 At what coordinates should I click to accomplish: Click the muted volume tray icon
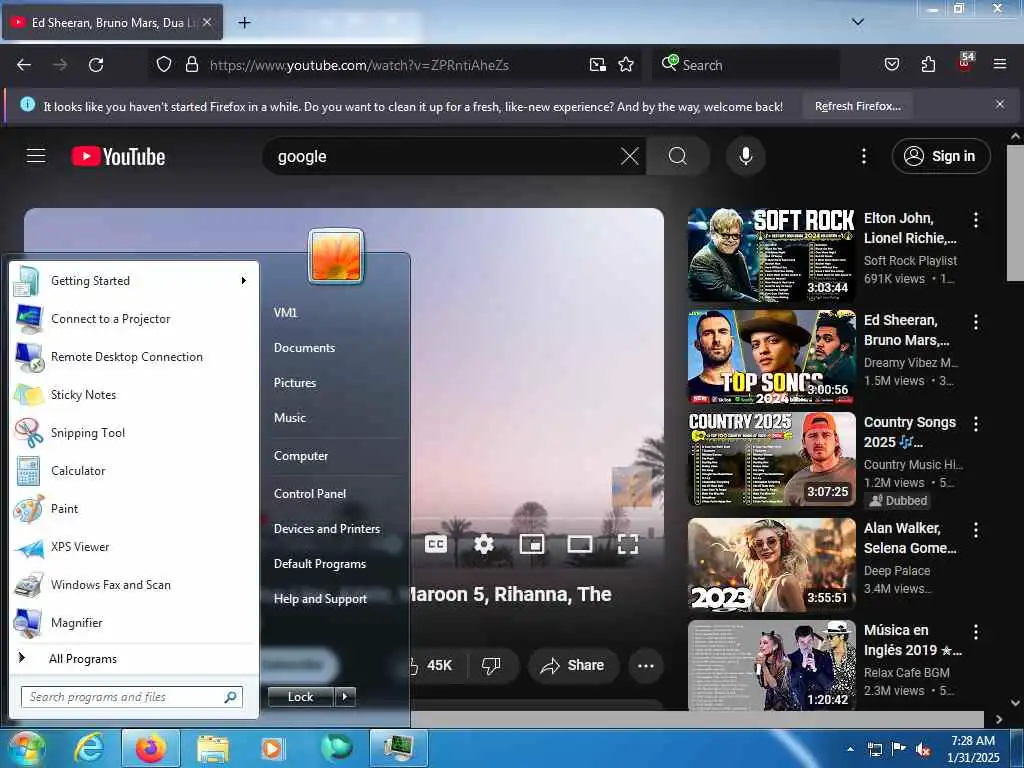tap(923, 749)
